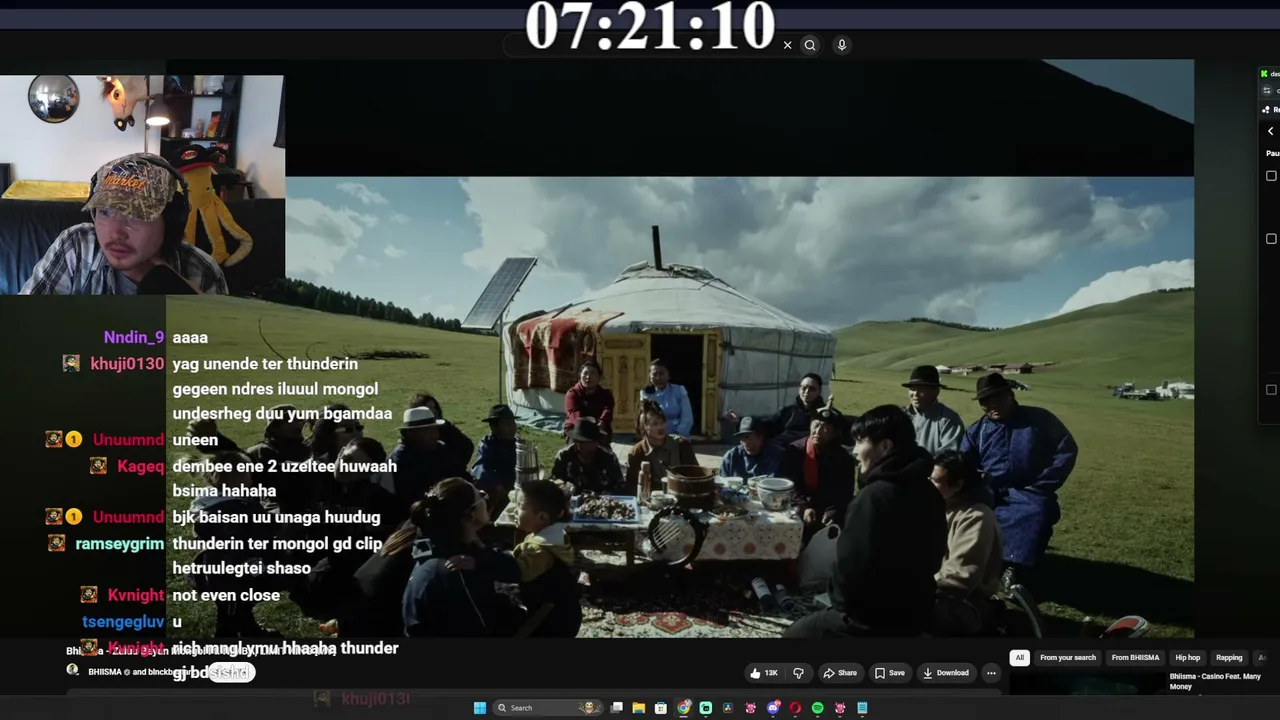Click the chat username Nndin_9
Screen dimensions: 1280x720
pyautogui.click(x=134, y=338)
